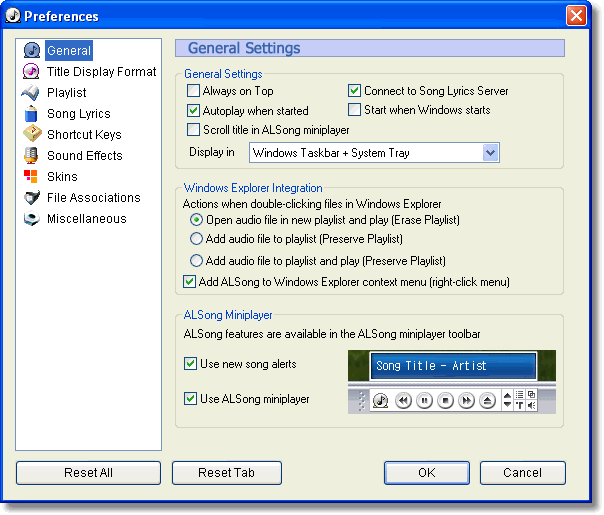Click the Skins colored squares icon

point(30,176)
